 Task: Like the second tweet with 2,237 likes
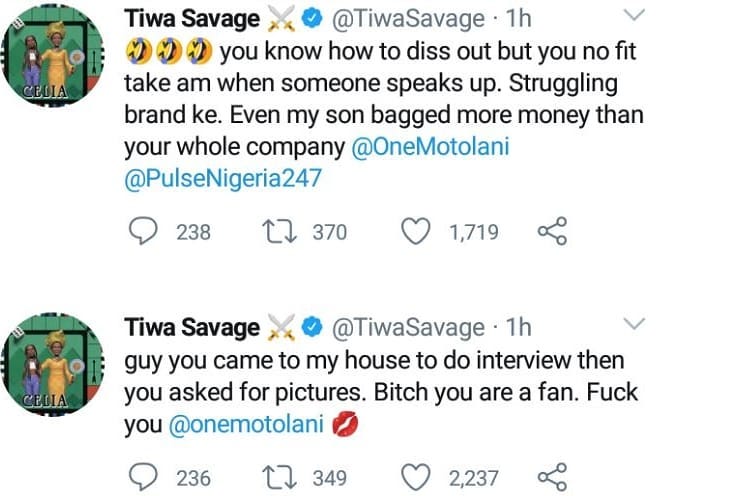tap(414, 476)
